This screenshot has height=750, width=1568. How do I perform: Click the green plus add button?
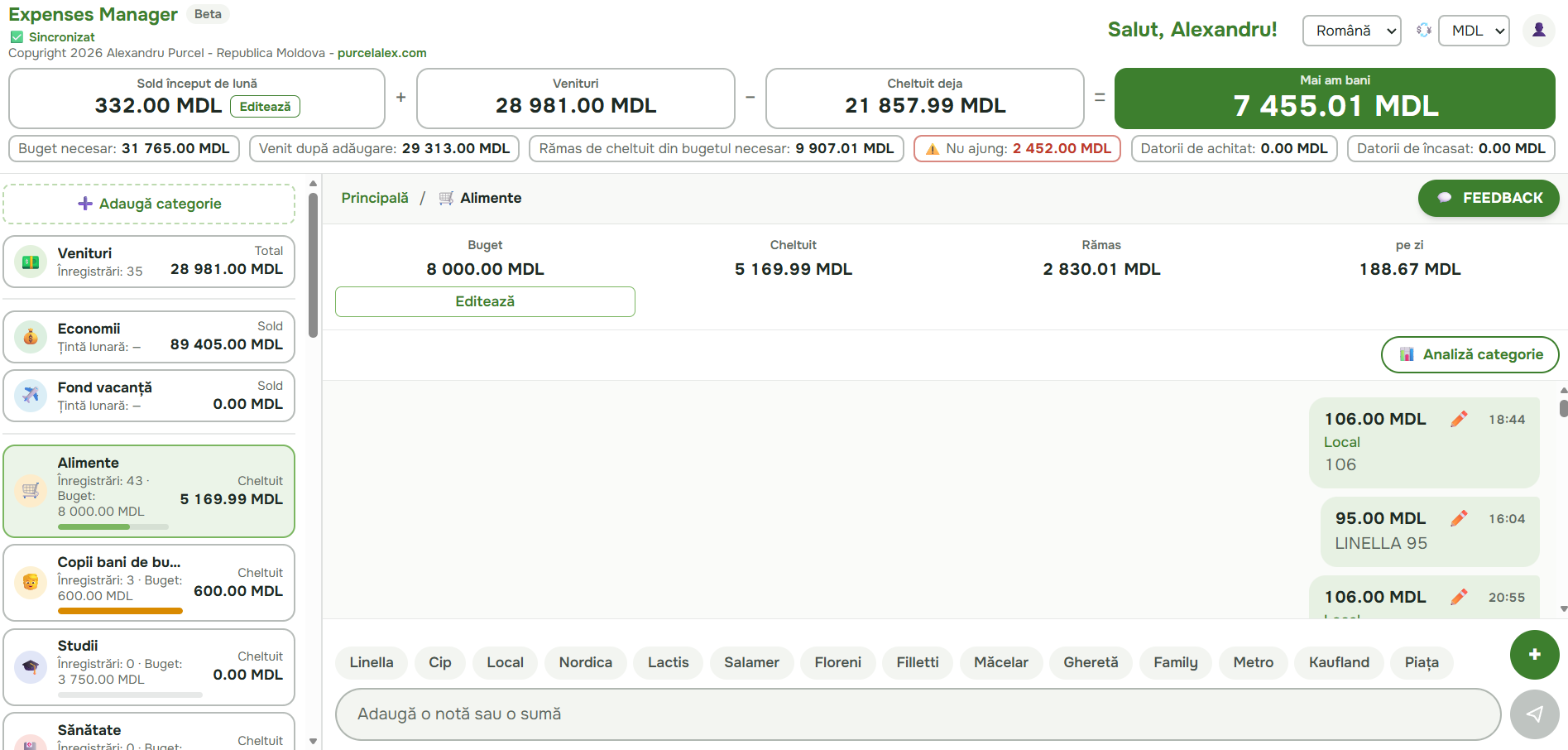coord(1534,654)
